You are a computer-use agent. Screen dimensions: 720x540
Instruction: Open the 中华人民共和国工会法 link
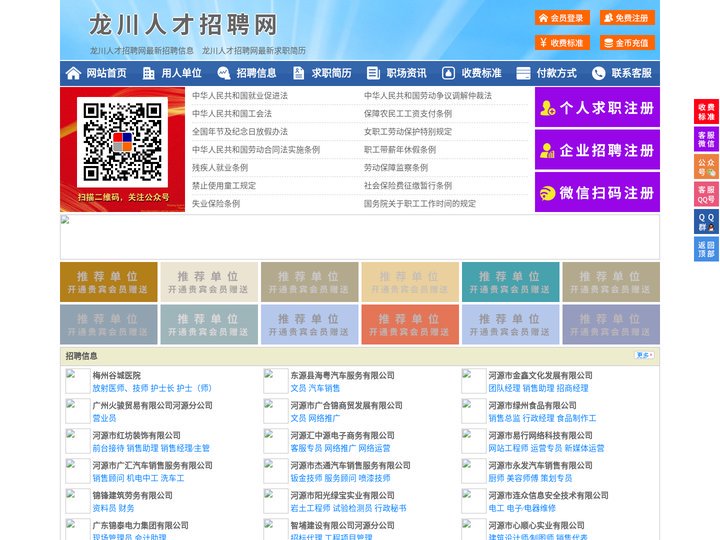[x=232, y=113]
